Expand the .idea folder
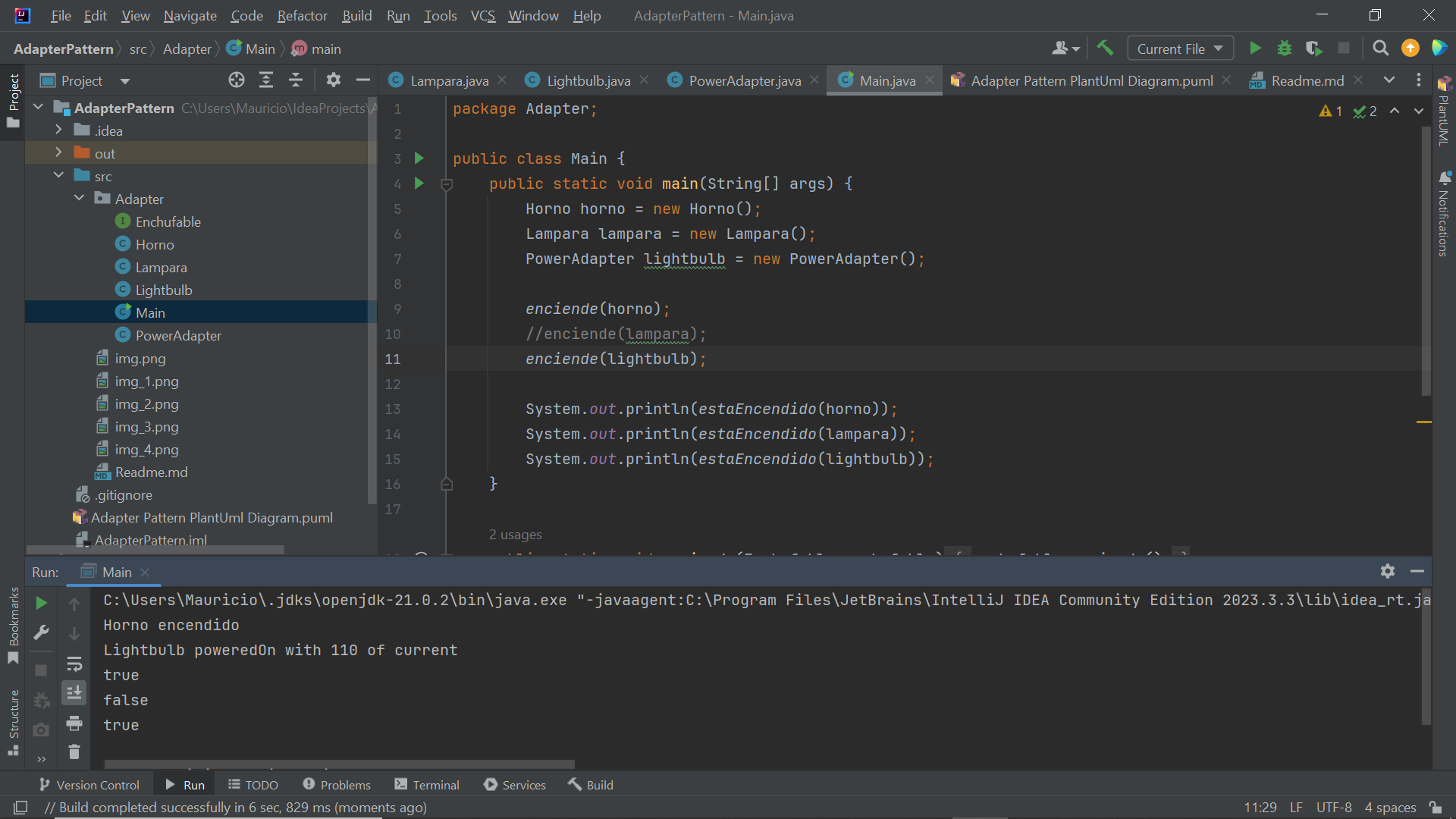 click(x=59, y=130)
